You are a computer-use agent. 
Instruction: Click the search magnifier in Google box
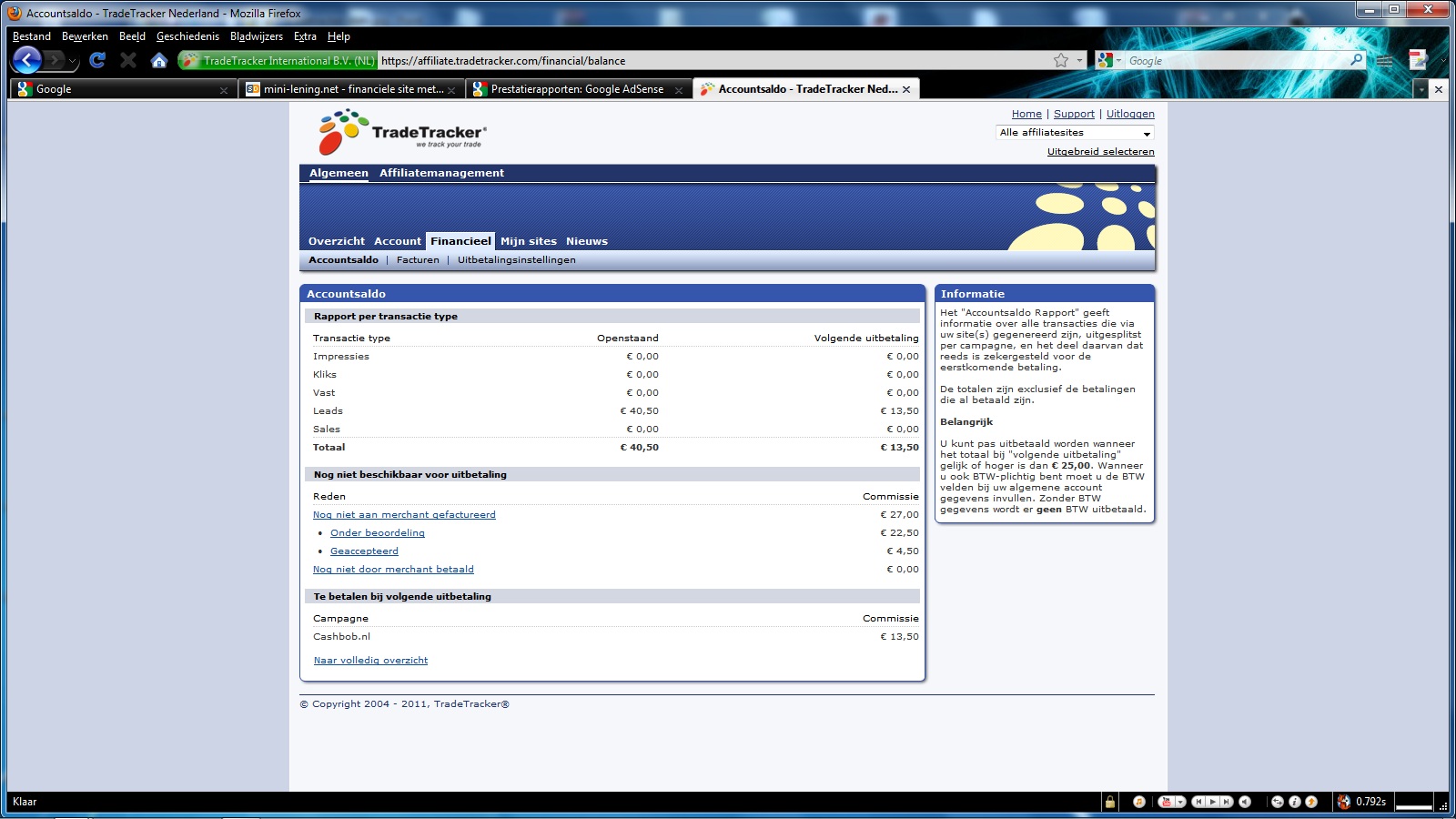[x=1357, y=60]
